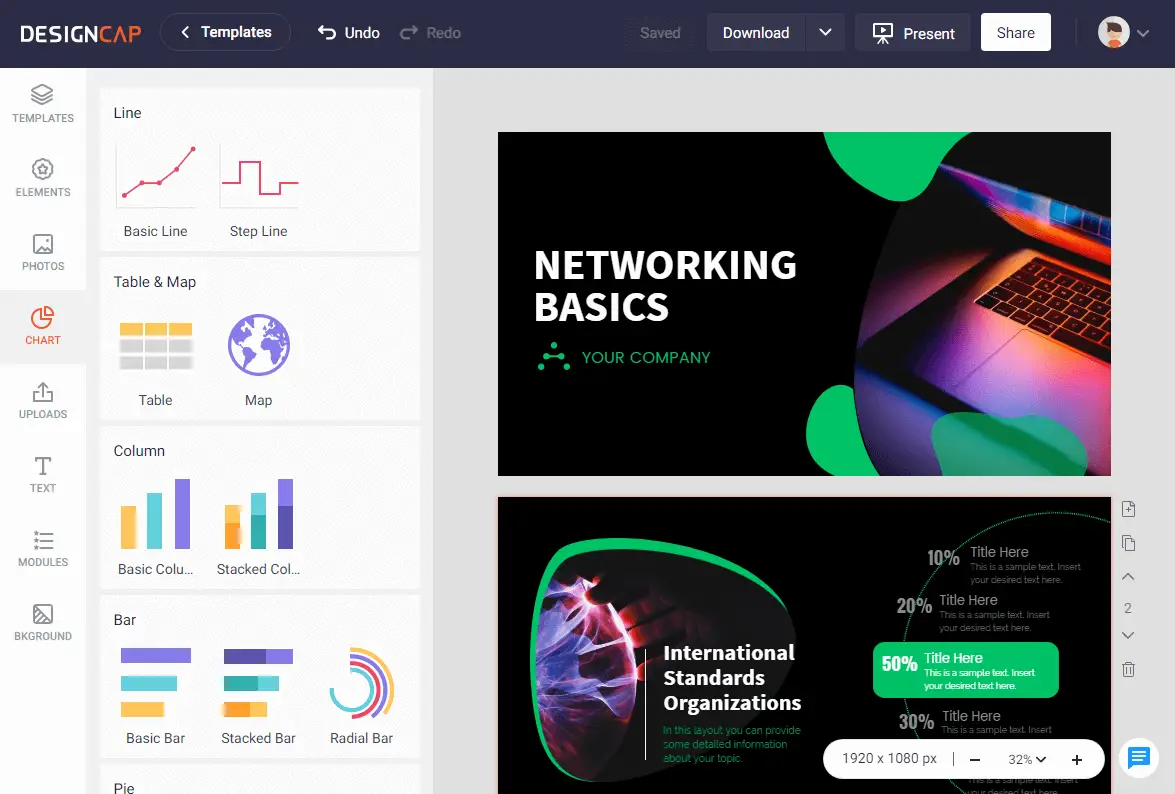Screen dimensions: 1175x794
Task: Expand the Download options arrow
Action: pos(825,32)
